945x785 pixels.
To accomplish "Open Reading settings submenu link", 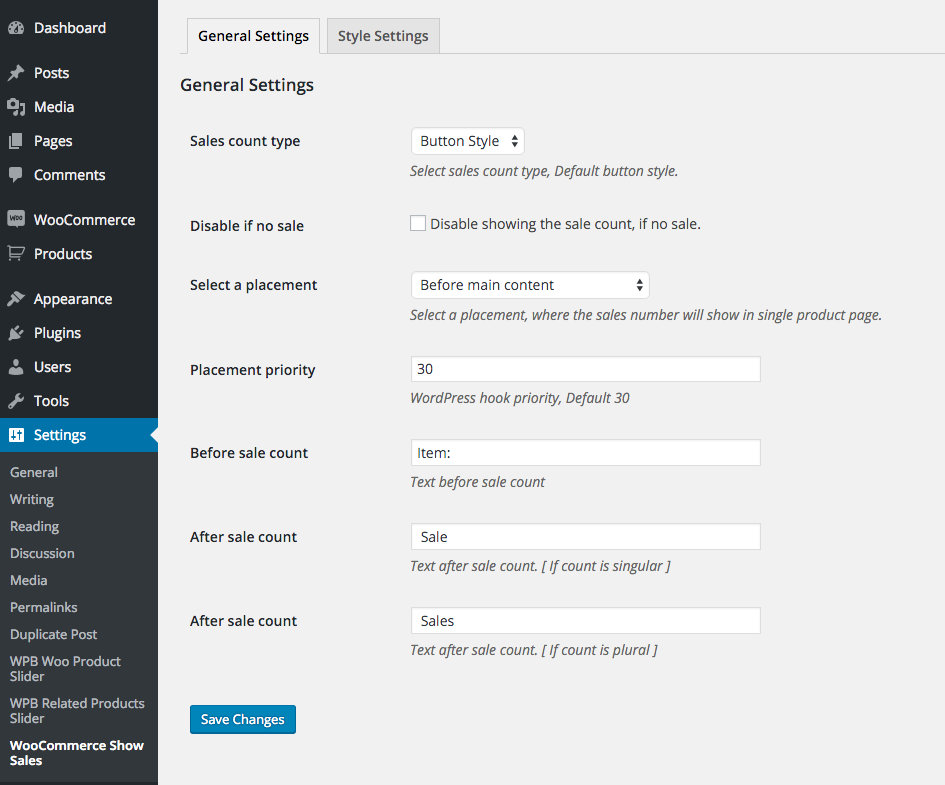I will pos(34,527).
